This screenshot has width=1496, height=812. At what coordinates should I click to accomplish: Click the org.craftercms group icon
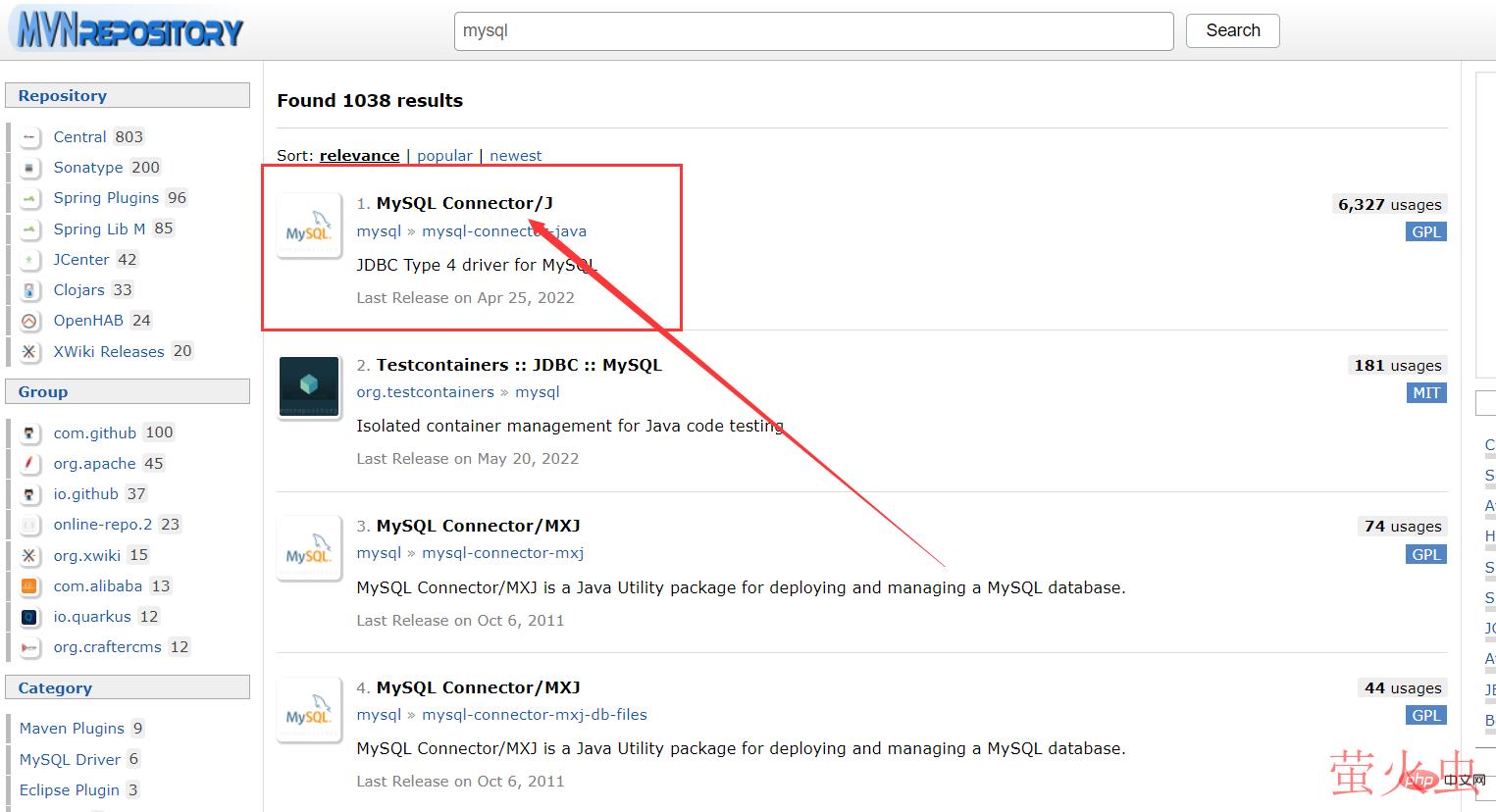click(29, 647)
